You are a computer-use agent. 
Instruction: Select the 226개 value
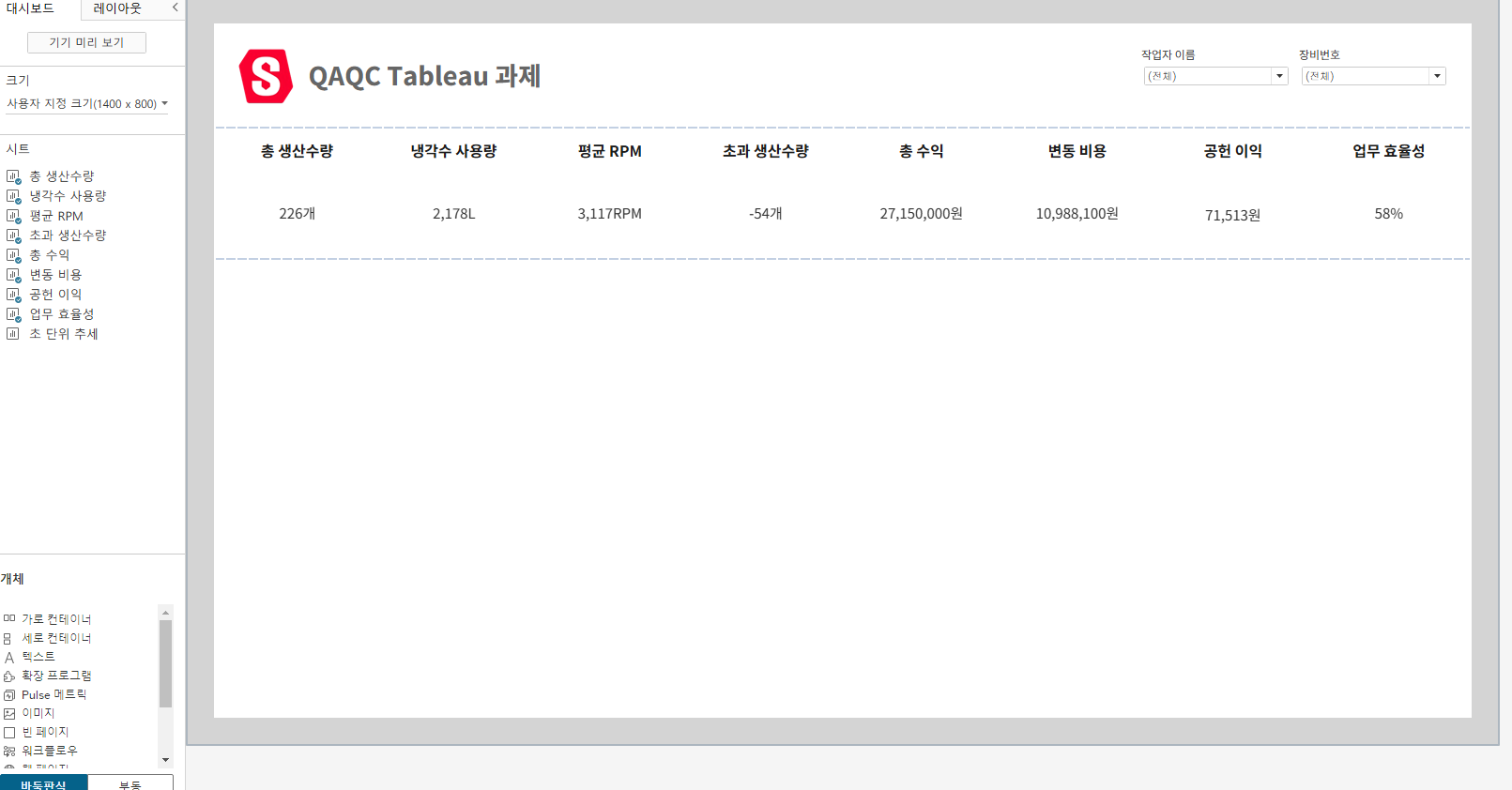pyautogui.click(x=297, y=214)
